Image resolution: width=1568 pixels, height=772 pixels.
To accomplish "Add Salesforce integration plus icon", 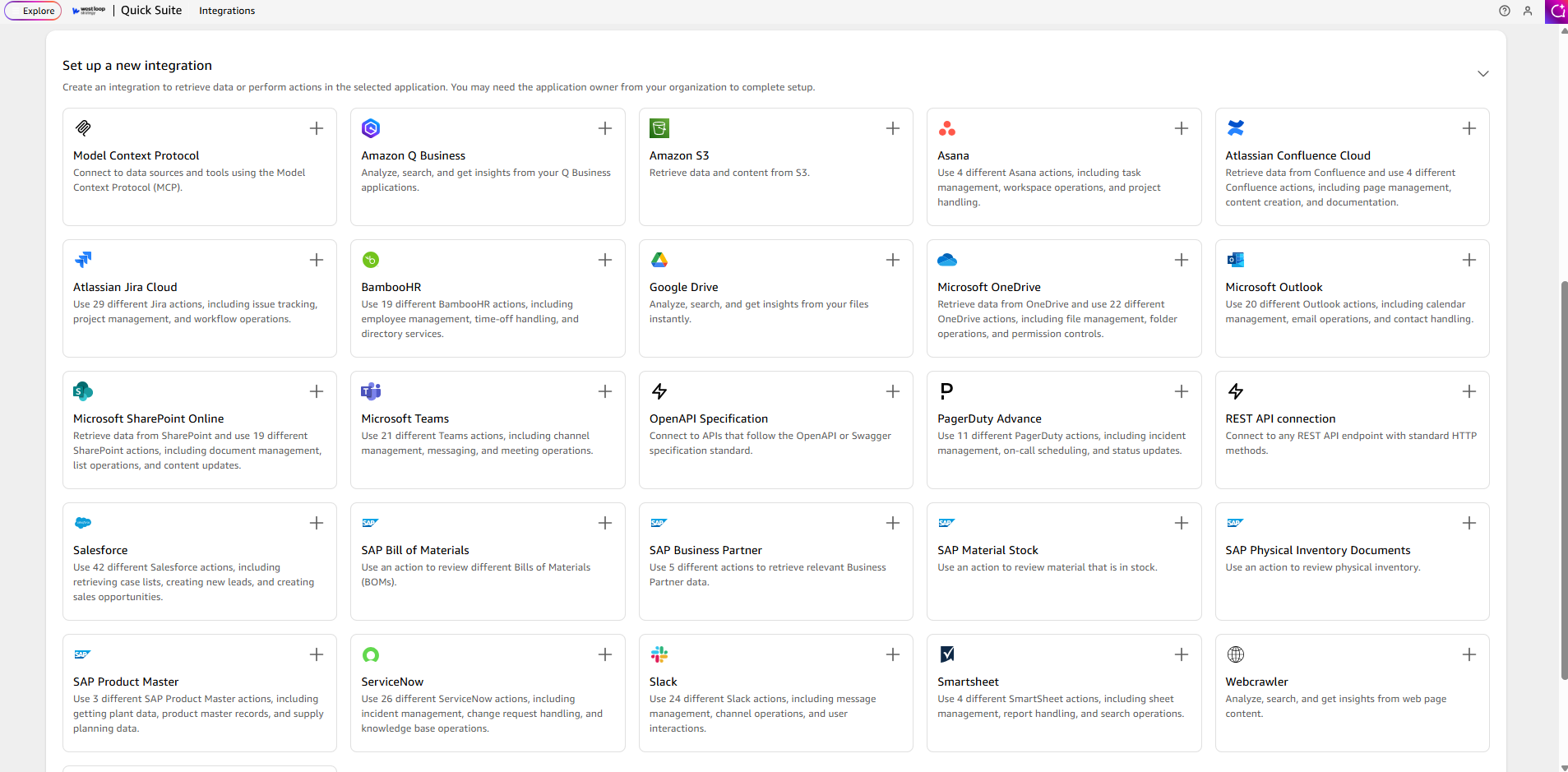I will 317,523.
